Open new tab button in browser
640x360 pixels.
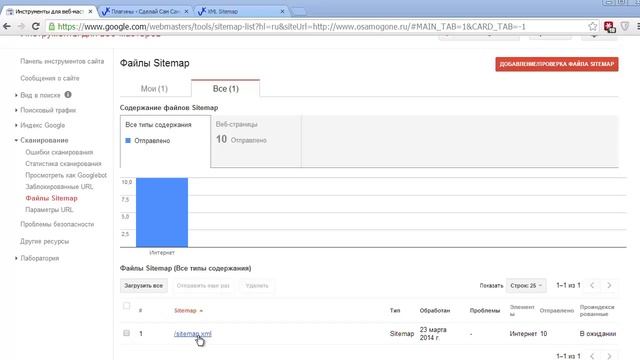pos(298,11)
